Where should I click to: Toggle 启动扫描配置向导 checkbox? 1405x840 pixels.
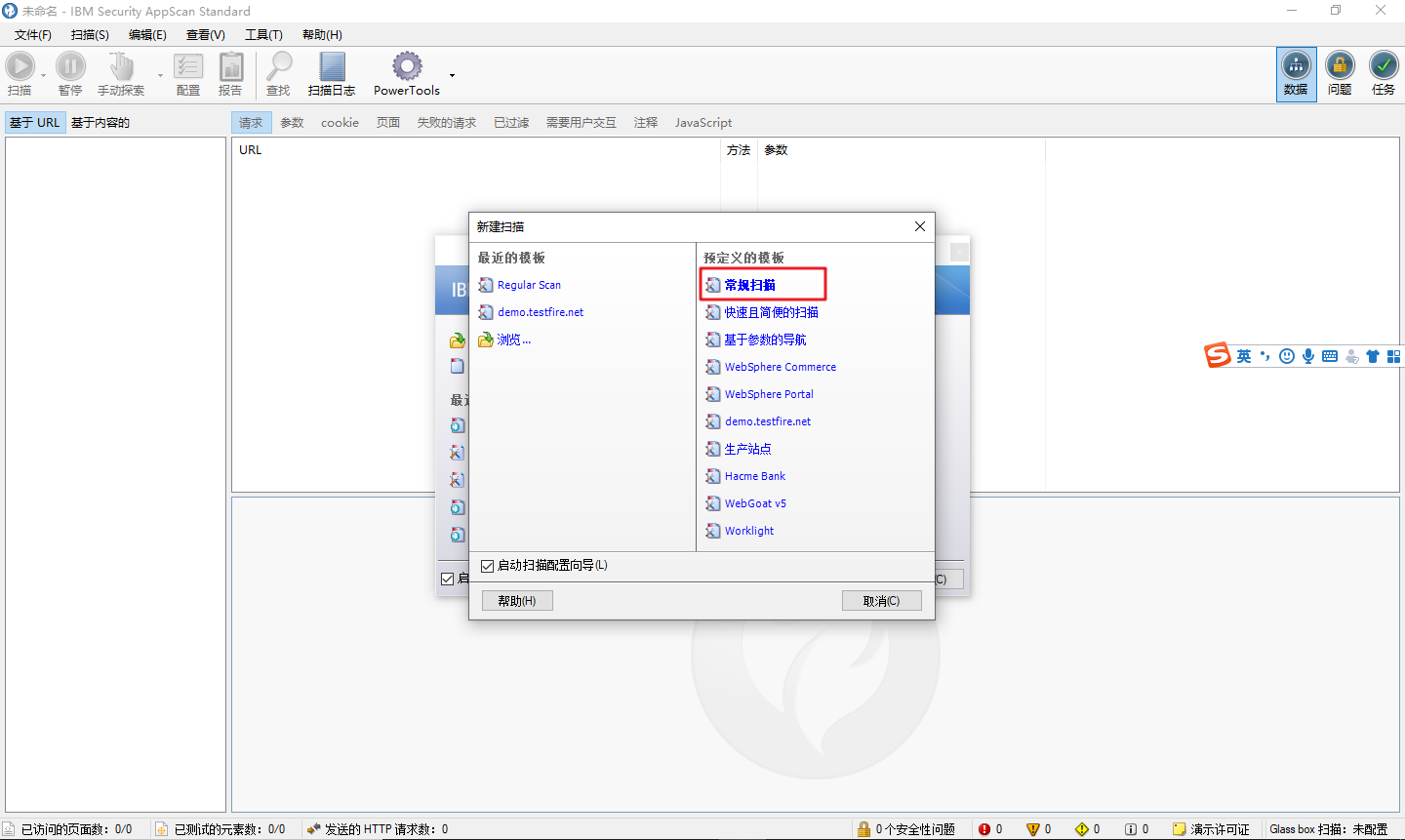click(488, 566)
